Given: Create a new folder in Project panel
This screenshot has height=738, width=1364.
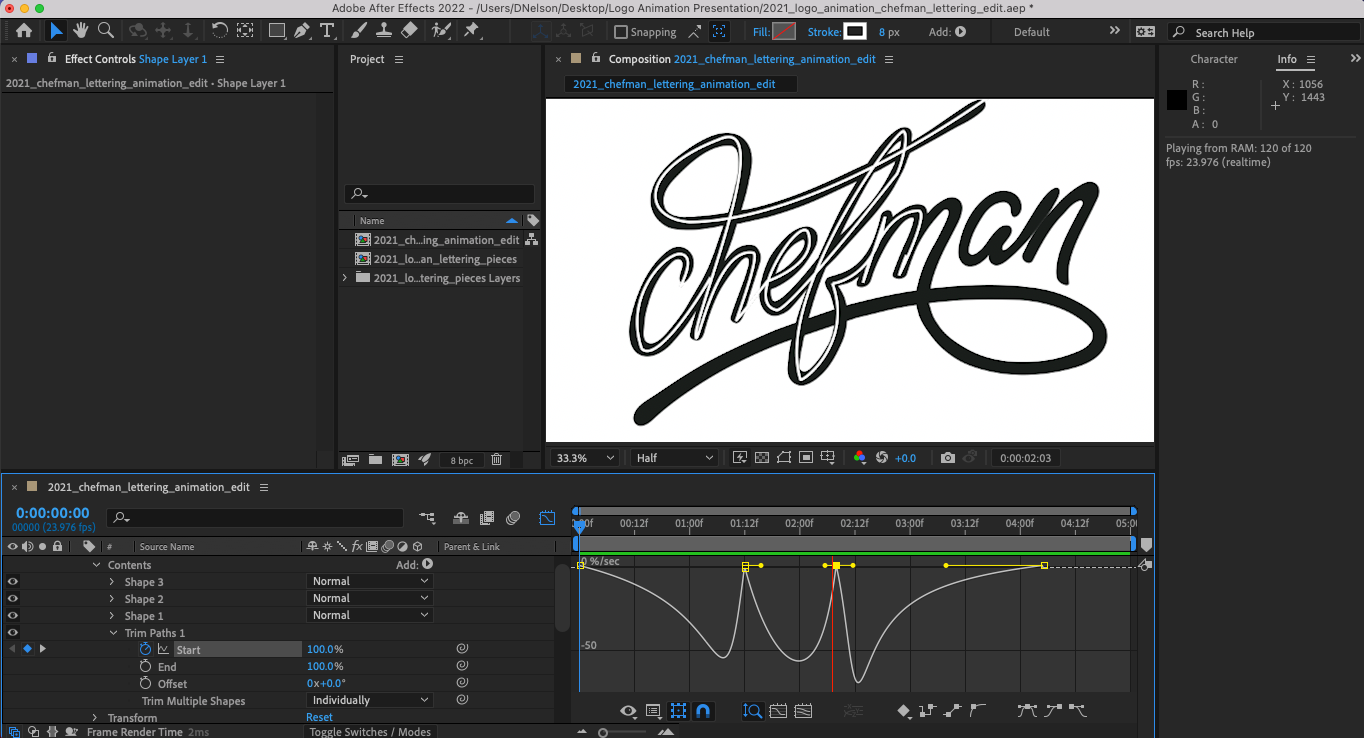Looking at the screenshot, I should 375,460.
